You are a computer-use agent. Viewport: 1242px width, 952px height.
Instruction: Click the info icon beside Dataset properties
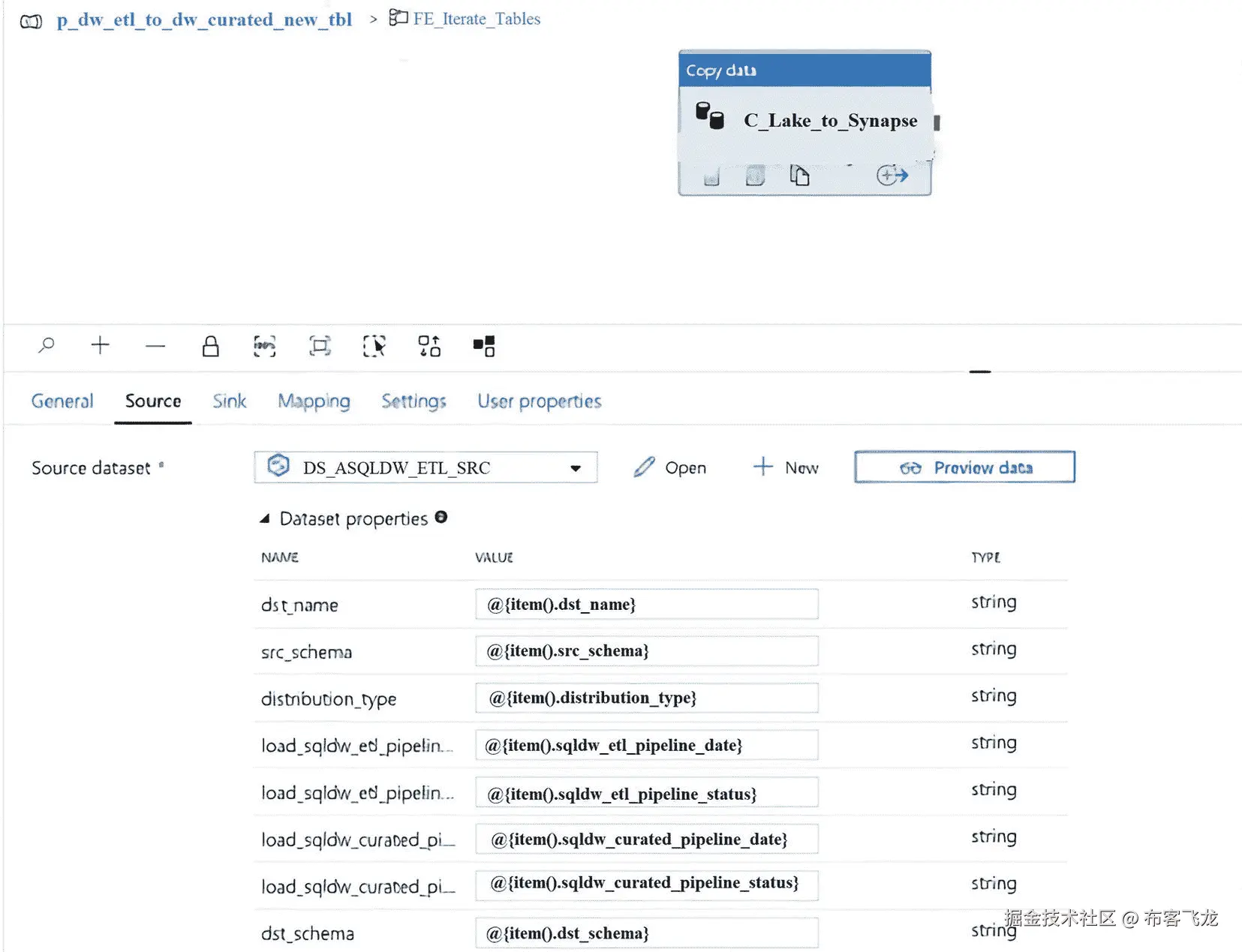[x=441, y=517]
